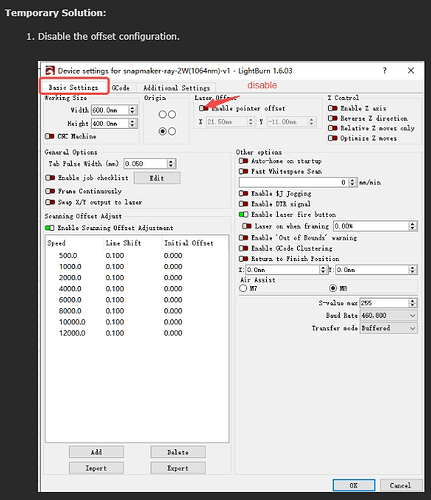The image size is (431, 500).
Task: Click the working size Width stepper
Action: pyautogui.click(x=132, y=110)
